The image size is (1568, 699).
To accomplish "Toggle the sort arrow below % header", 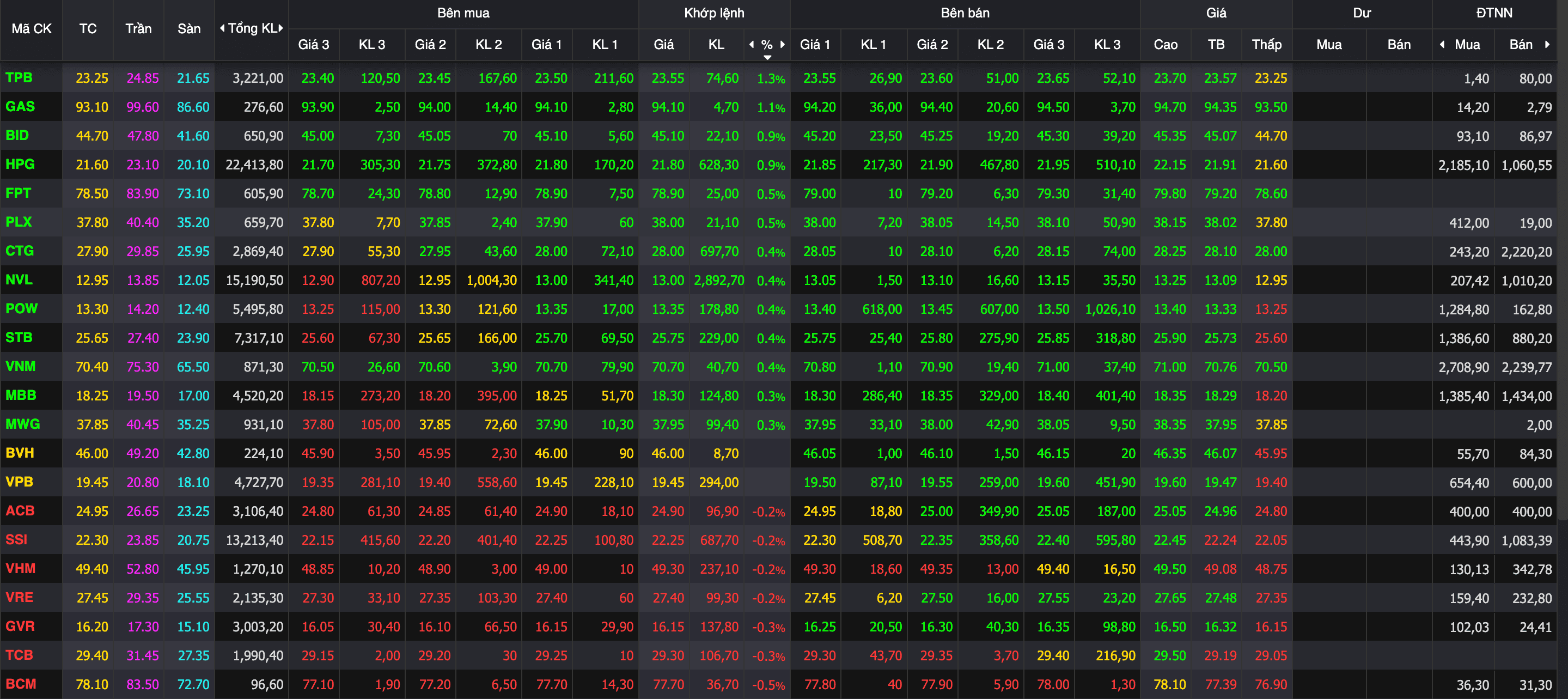I will [x=767, y=57].
